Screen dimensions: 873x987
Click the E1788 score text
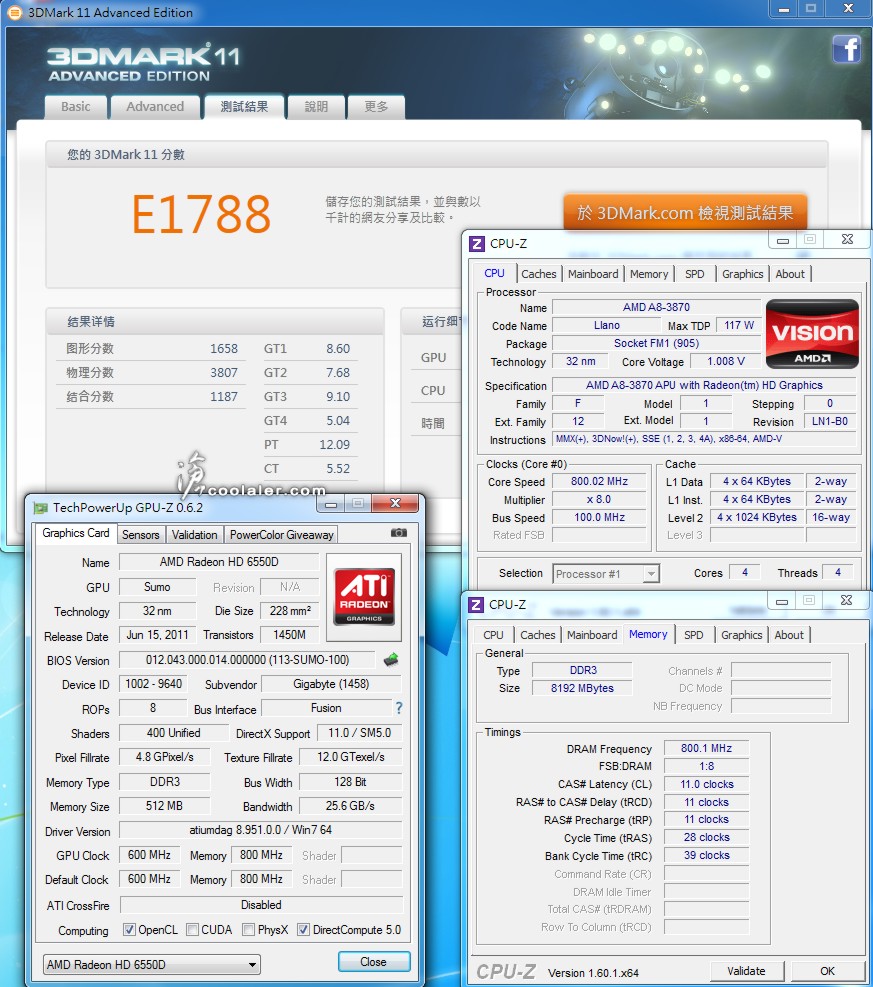pos(201,214)
